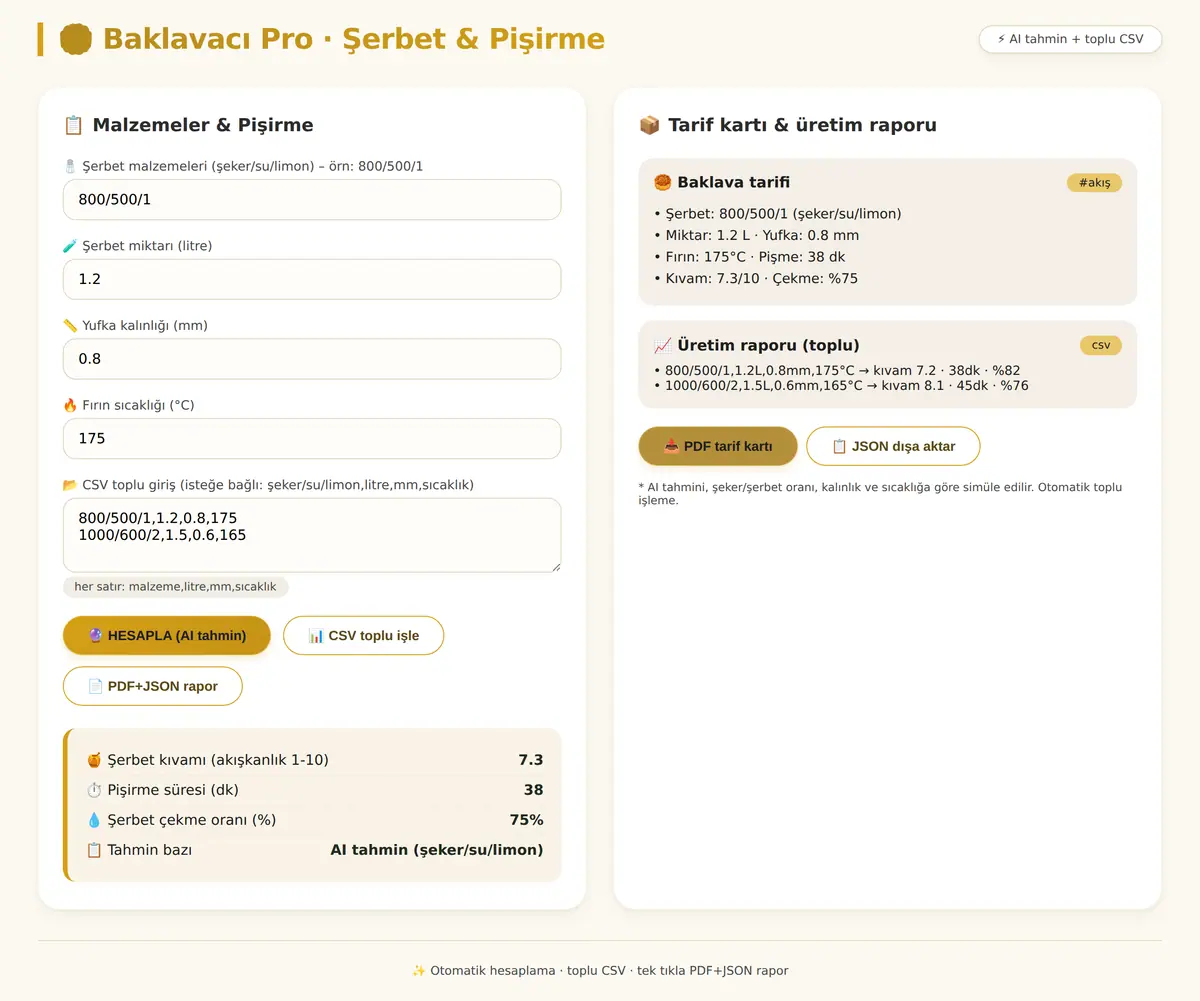Click the package icon beside Tarif kartı heading

(x=649, y=125)
